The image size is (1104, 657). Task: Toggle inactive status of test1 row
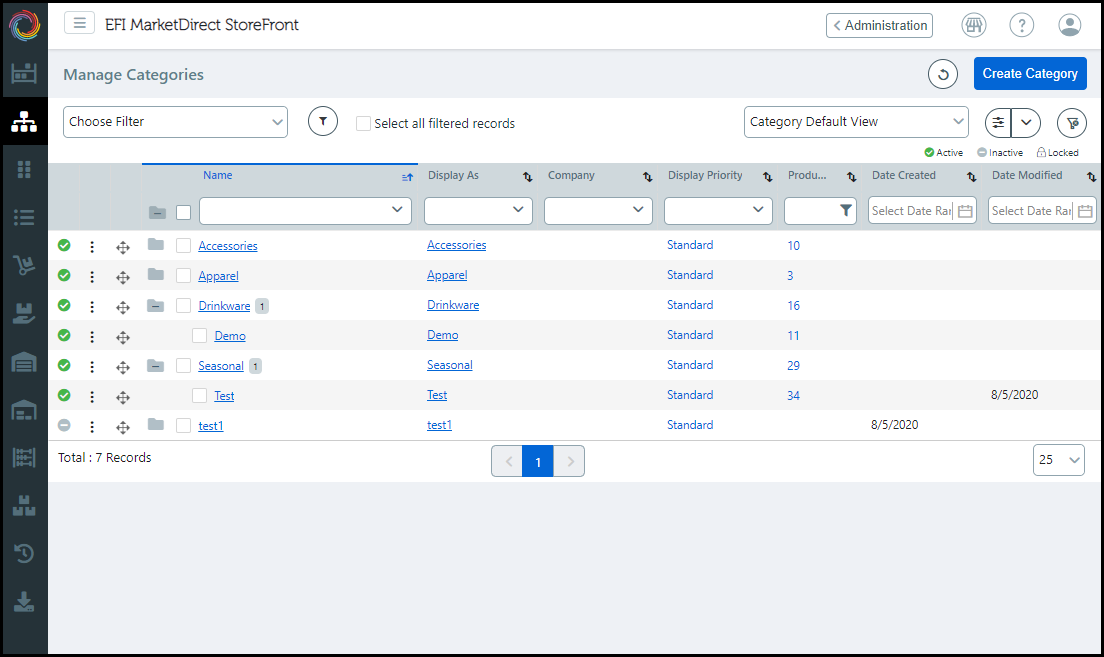[x=64, y=425]
